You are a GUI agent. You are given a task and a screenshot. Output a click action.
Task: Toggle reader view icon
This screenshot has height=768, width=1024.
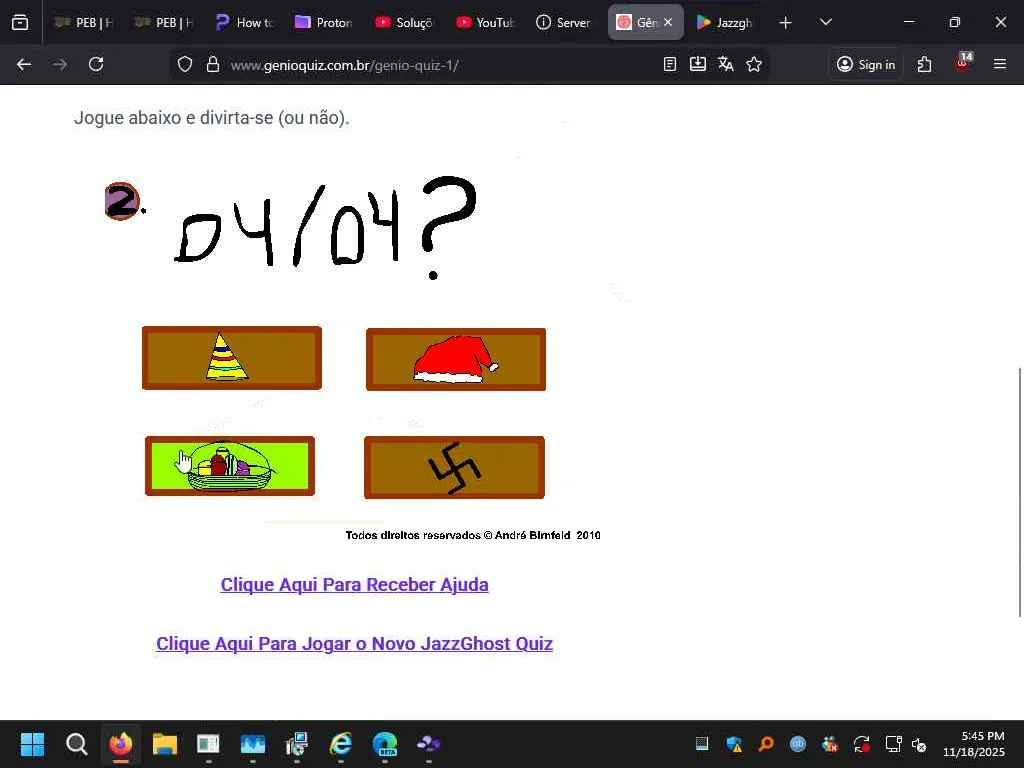[x=669, y=64]
